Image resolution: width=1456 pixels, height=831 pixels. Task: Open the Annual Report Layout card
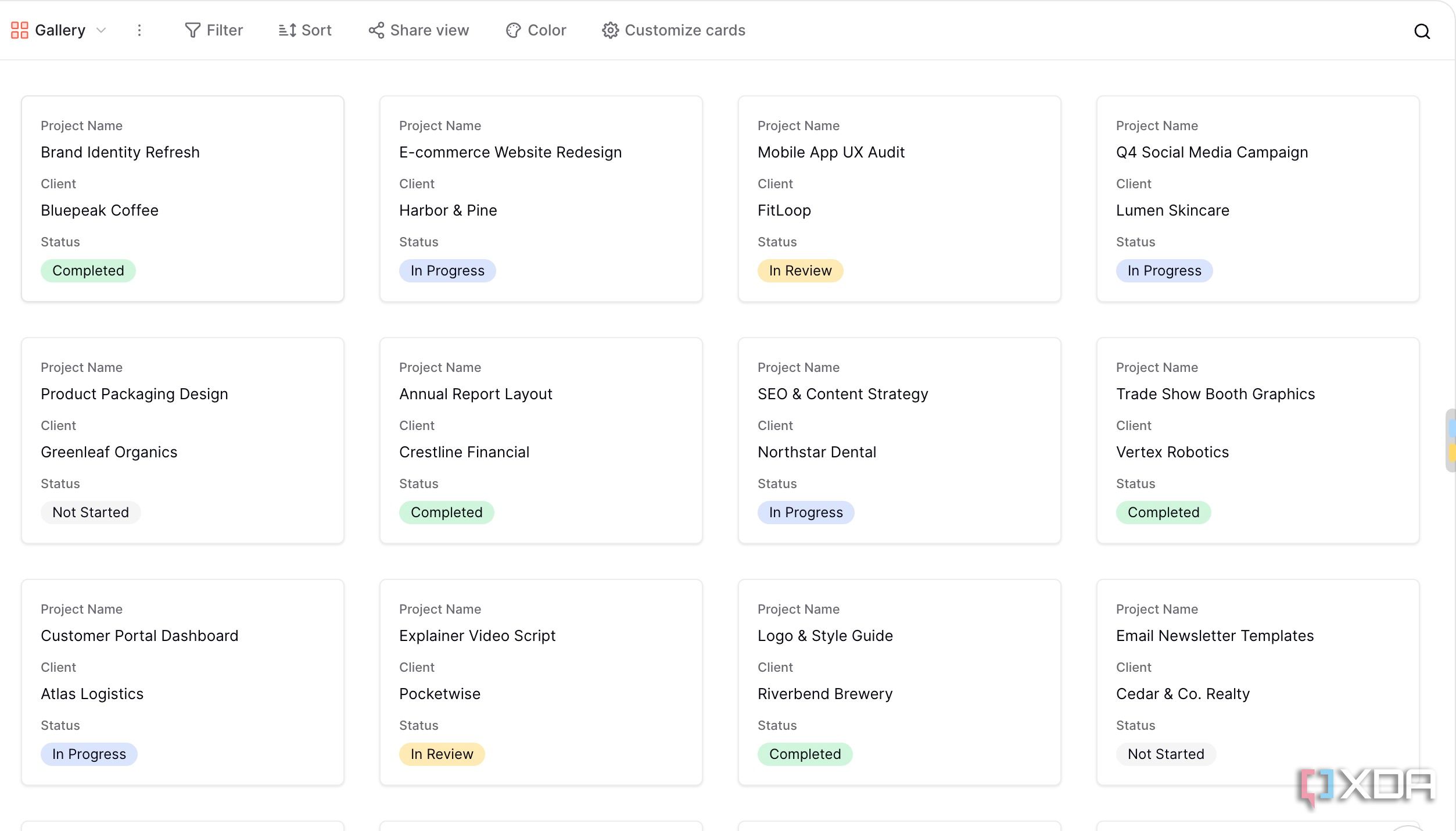point(541,440)
